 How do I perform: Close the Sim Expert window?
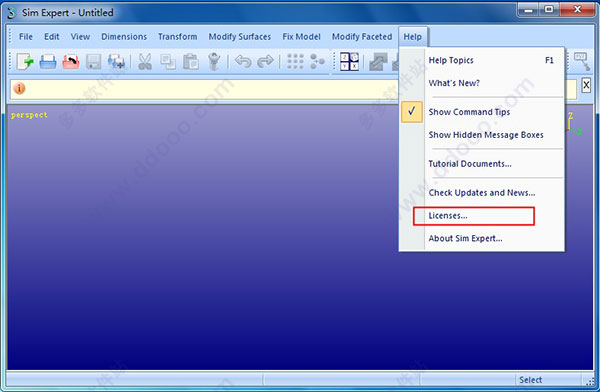(x=578, y=10)
